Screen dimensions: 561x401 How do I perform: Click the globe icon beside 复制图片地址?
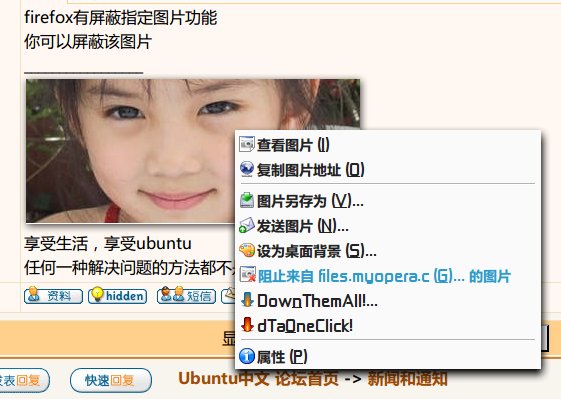tap(247, 169)
